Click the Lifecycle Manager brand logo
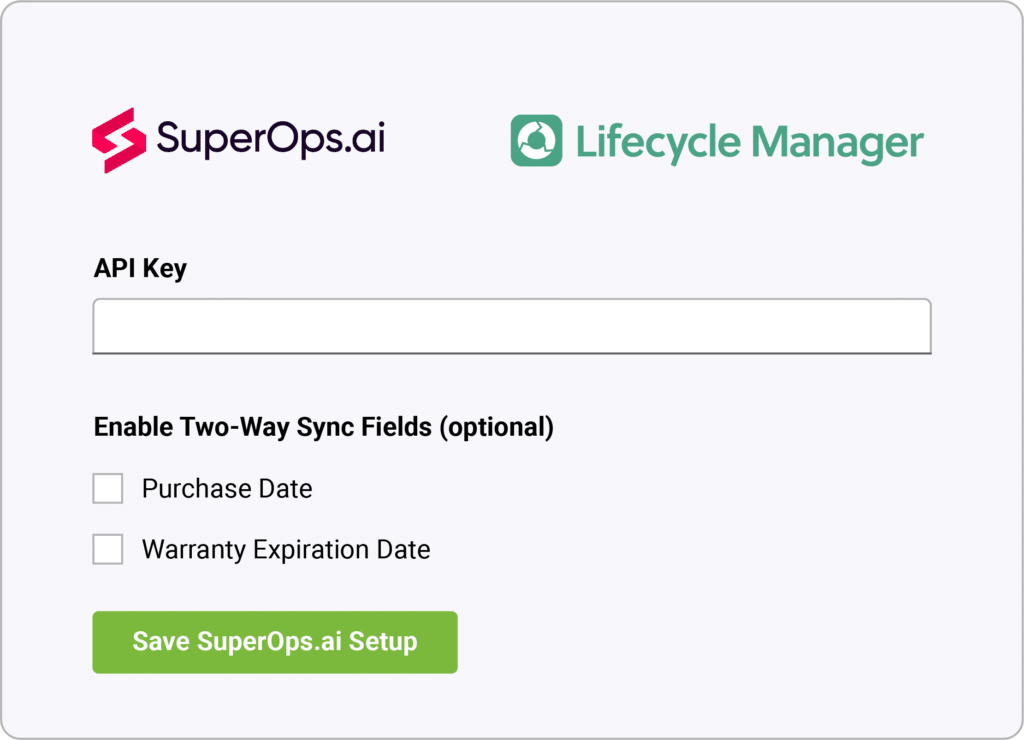This screenshot has width=1024, height=740. point(715,141)
